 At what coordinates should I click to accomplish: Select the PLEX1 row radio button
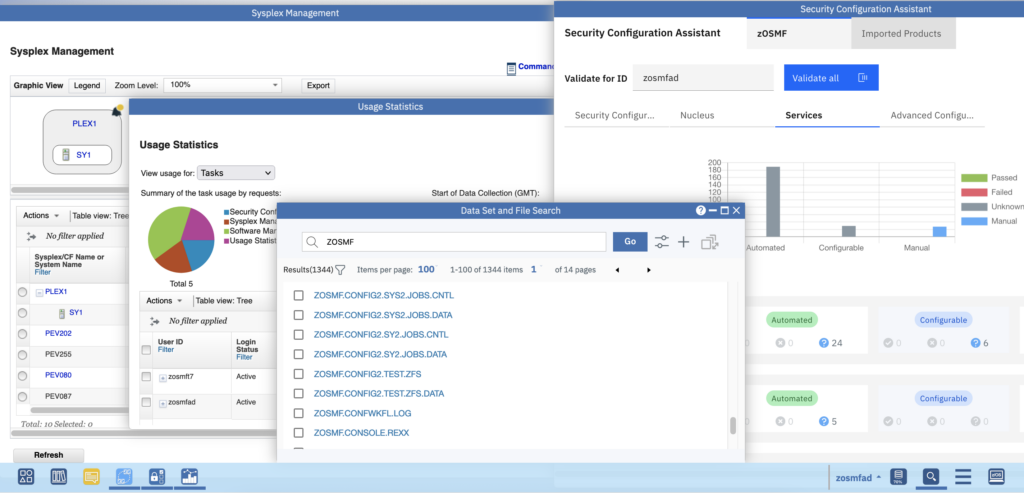(23, 292)
